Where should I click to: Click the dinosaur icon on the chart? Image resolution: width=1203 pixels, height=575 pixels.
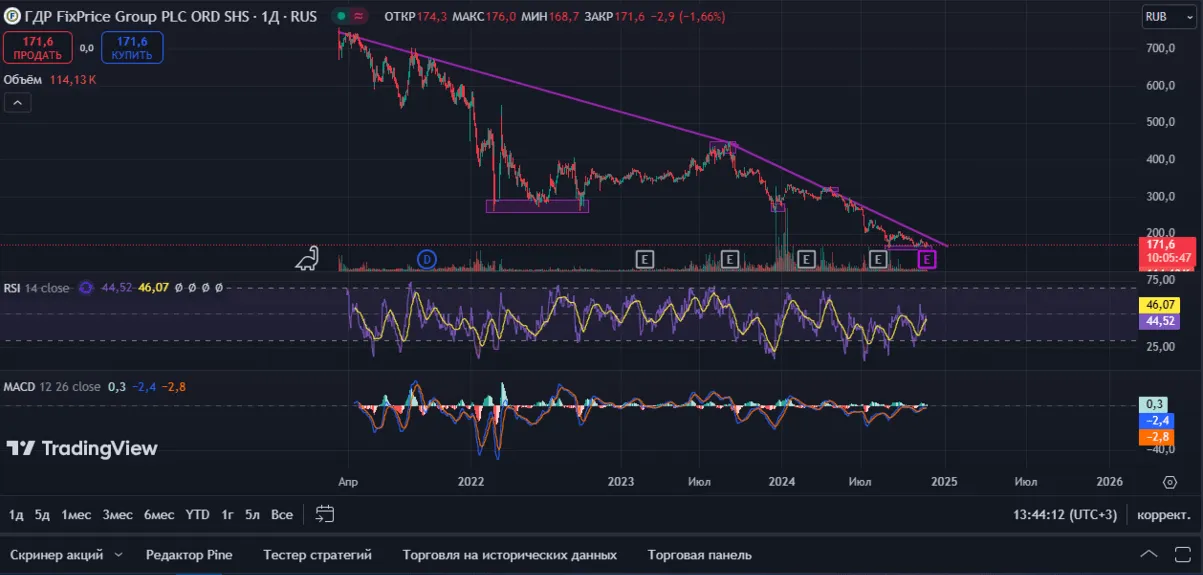[x=307, y=258]
